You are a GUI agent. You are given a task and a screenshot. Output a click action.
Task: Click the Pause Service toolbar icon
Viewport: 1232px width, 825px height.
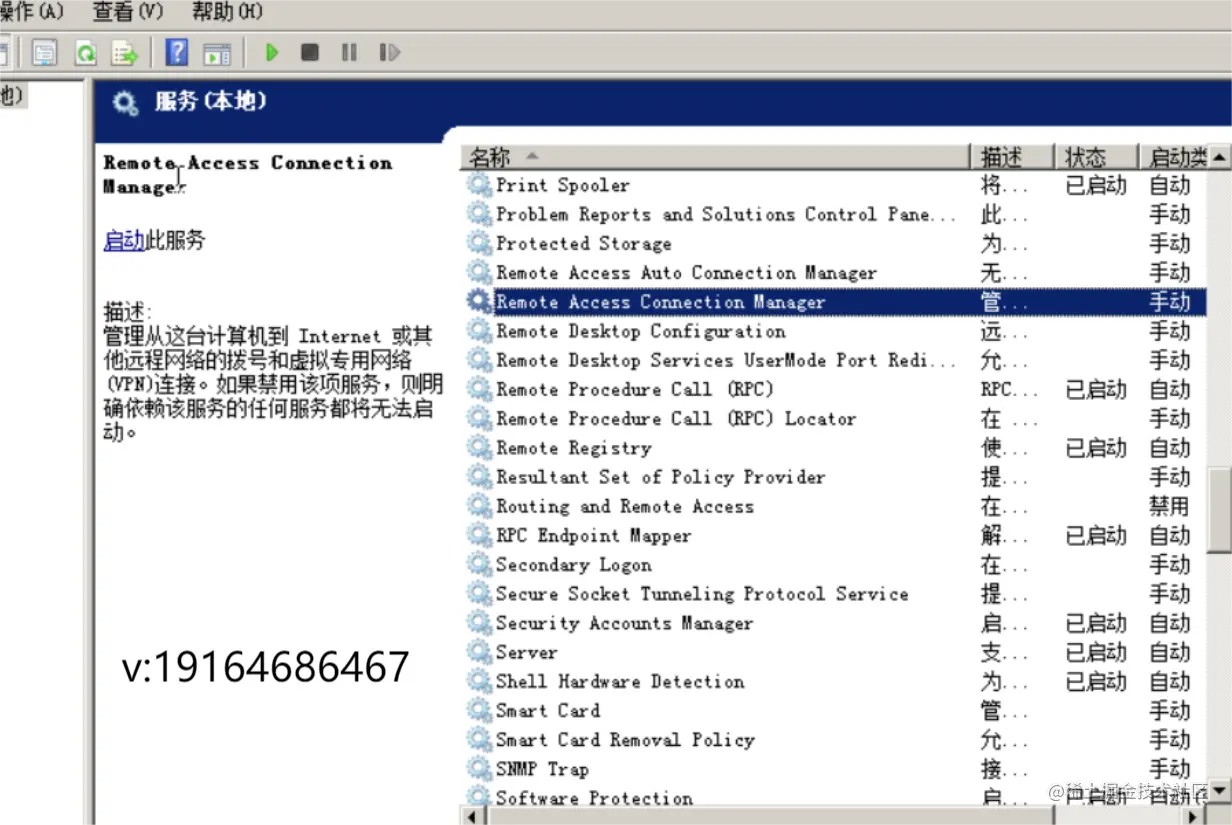click(x=348, y=52)
